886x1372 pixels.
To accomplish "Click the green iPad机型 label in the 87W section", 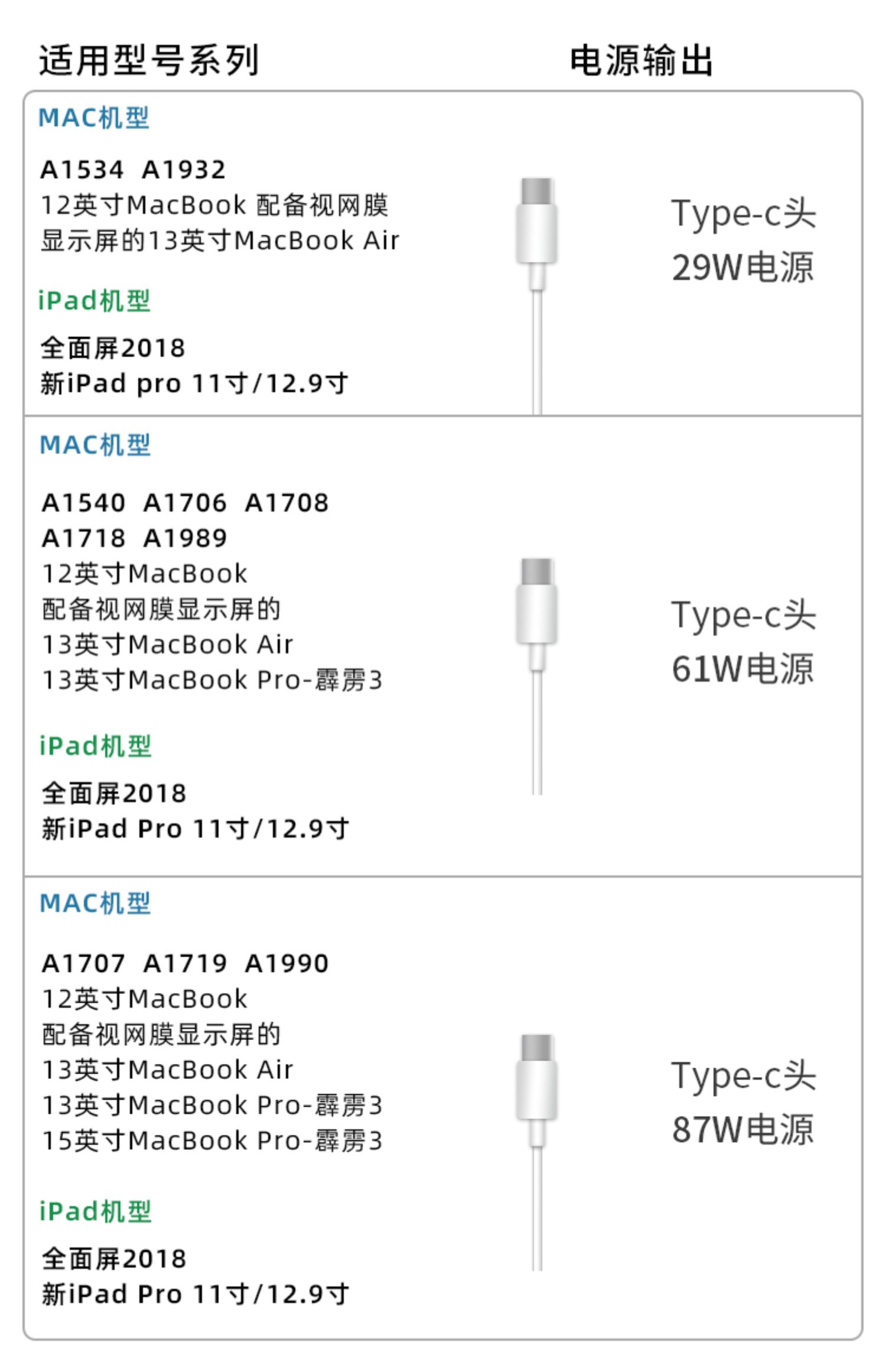I will 95,1211.
